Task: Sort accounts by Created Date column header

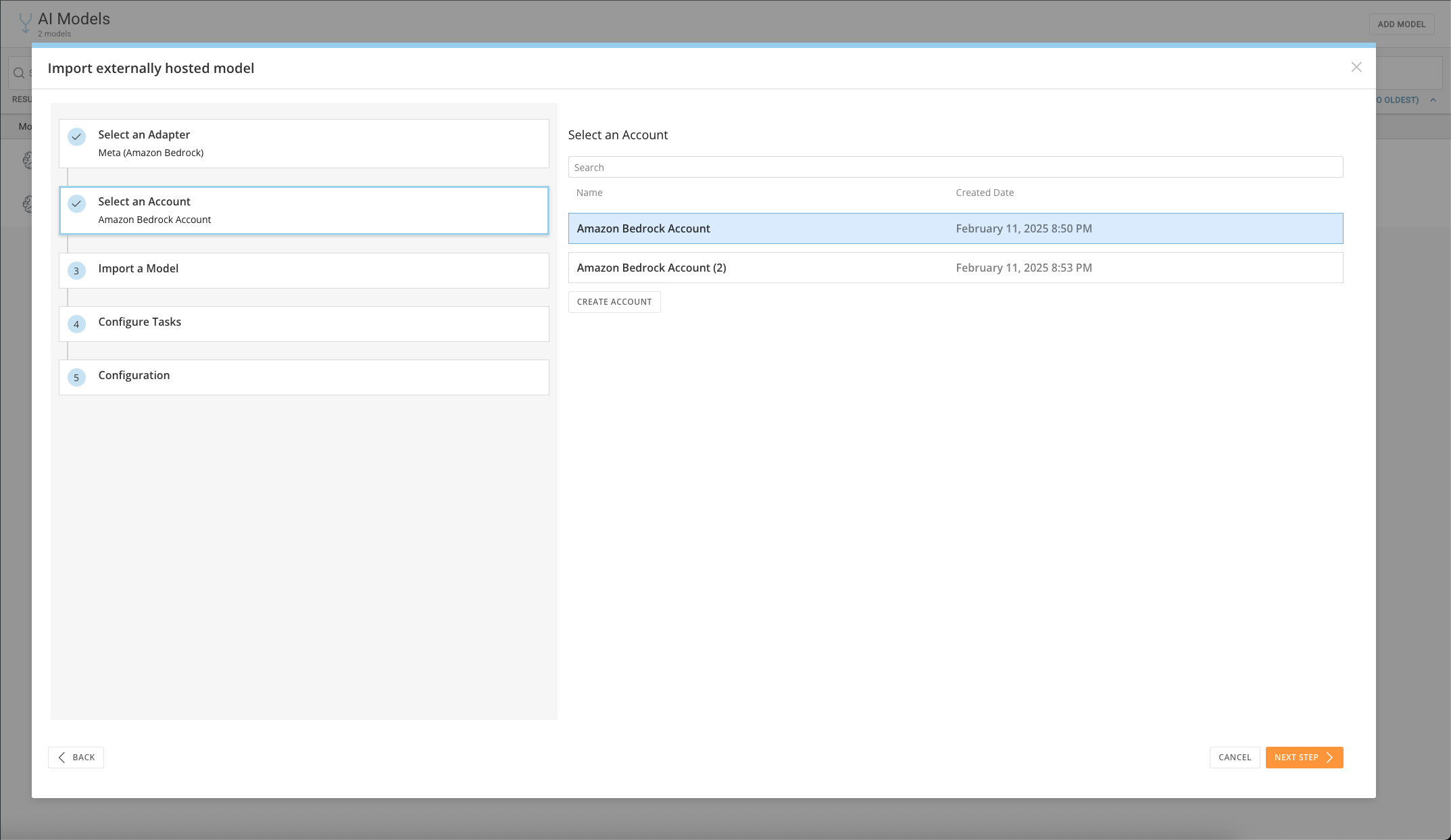Action: [x=985, y=193]
